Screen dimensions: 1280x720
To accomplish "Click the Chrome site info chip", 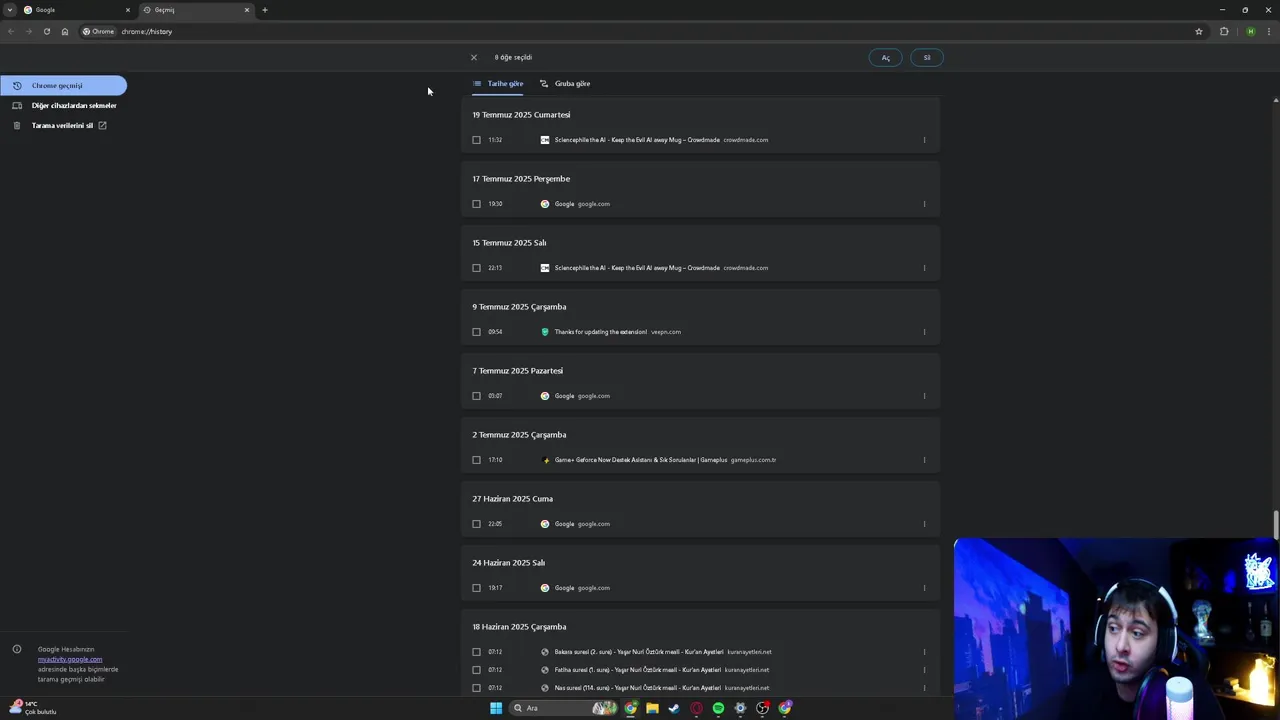I will click(x=99, y=31).
